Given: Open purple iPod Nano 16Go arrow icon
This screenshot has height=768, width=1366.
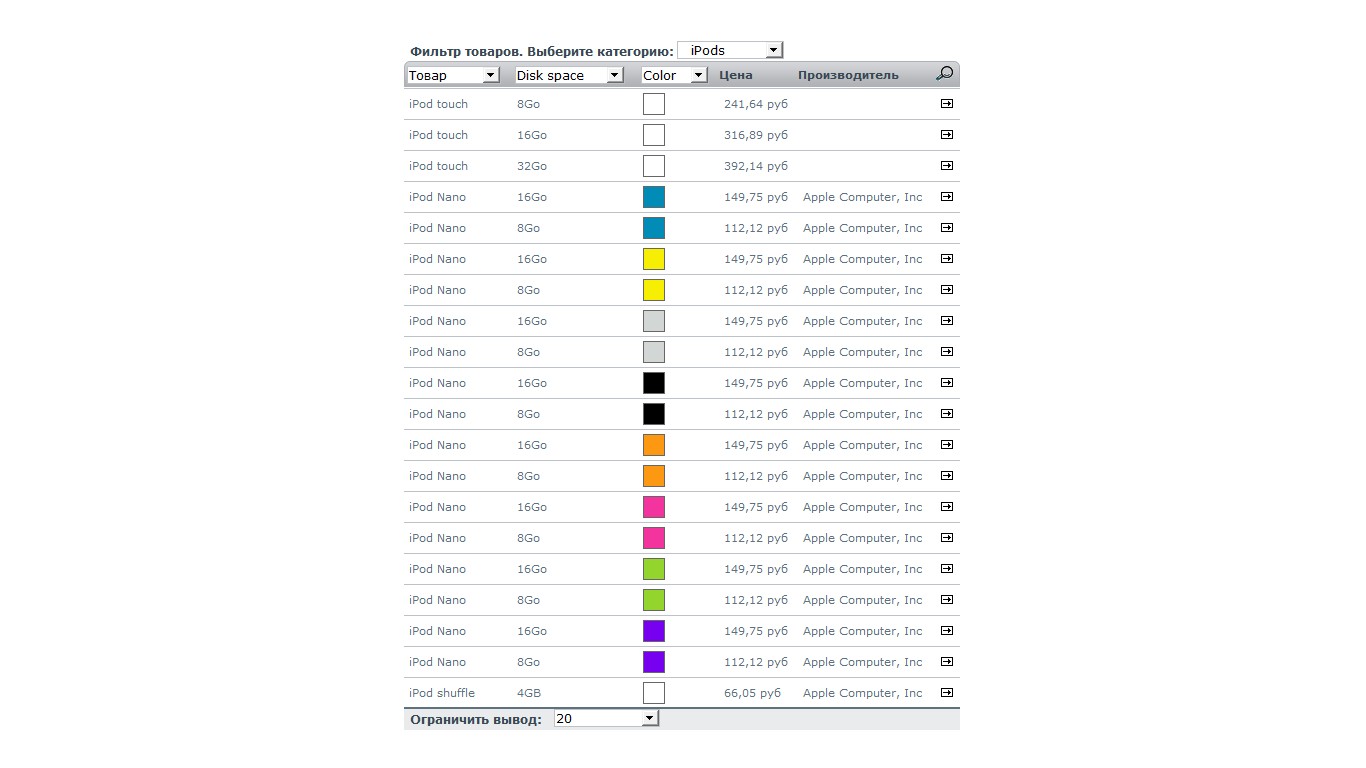Looking at the screenshot, I should tap(947, 631).
